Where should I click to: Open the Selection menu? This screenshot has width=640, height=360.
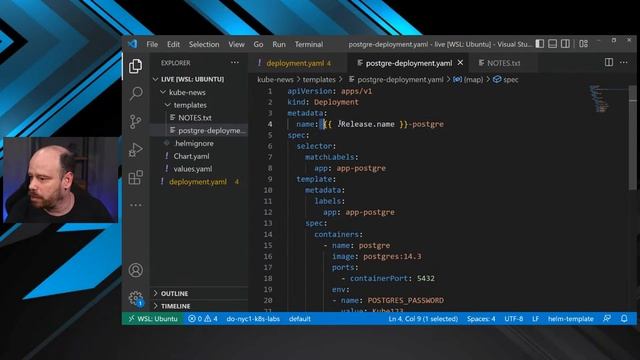204,44
